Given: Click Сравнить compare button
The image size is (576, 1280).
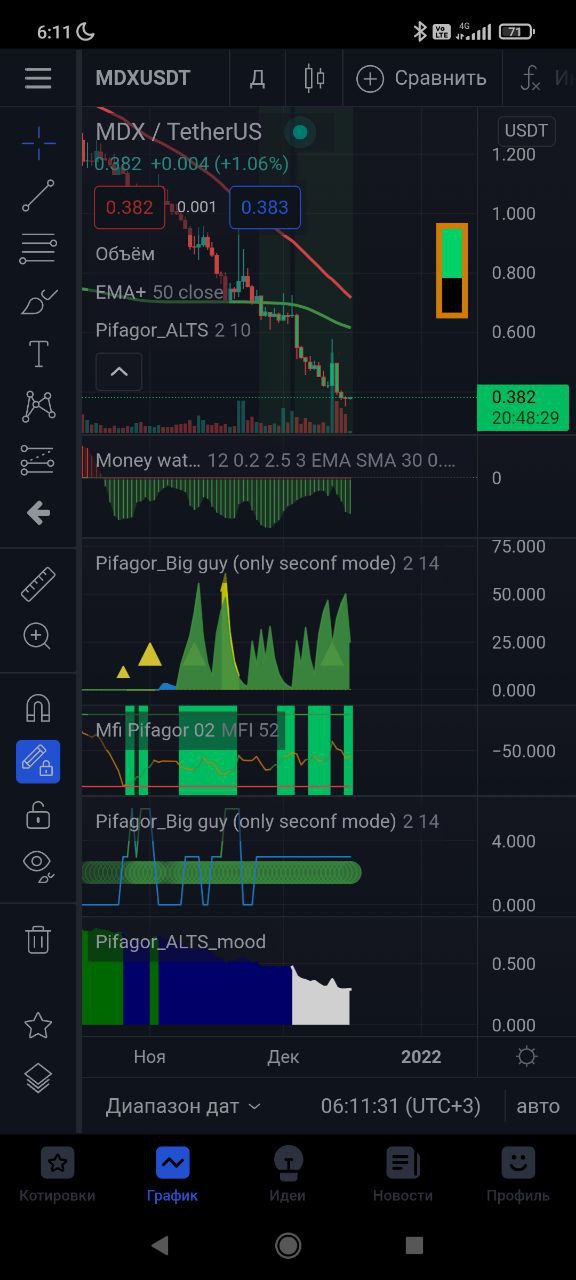Looking at the screenshot, I should (x=422, y=78).
